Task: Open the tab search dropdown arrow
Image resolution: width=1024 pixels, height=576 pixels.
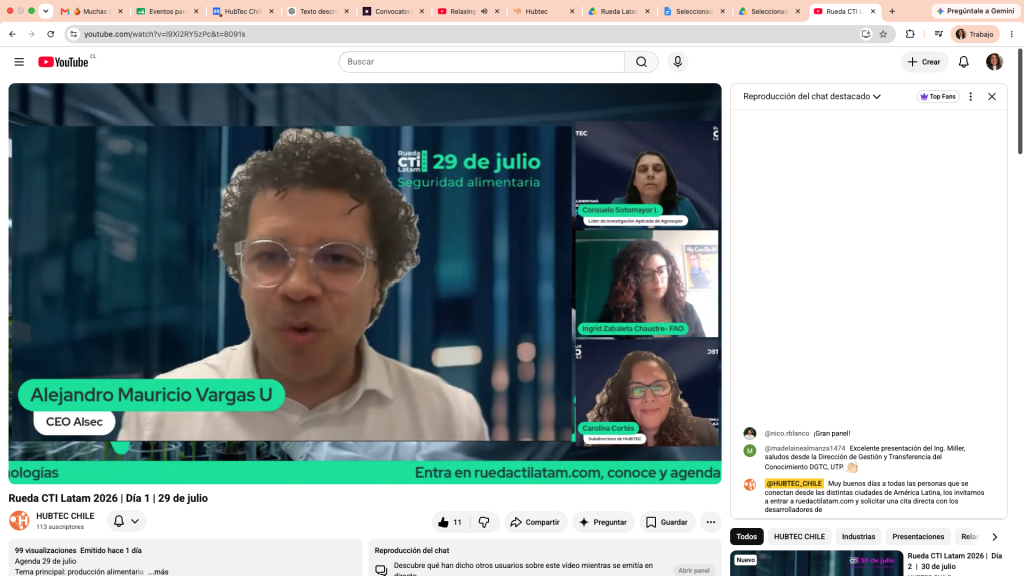Action: [x=46, y=11]
